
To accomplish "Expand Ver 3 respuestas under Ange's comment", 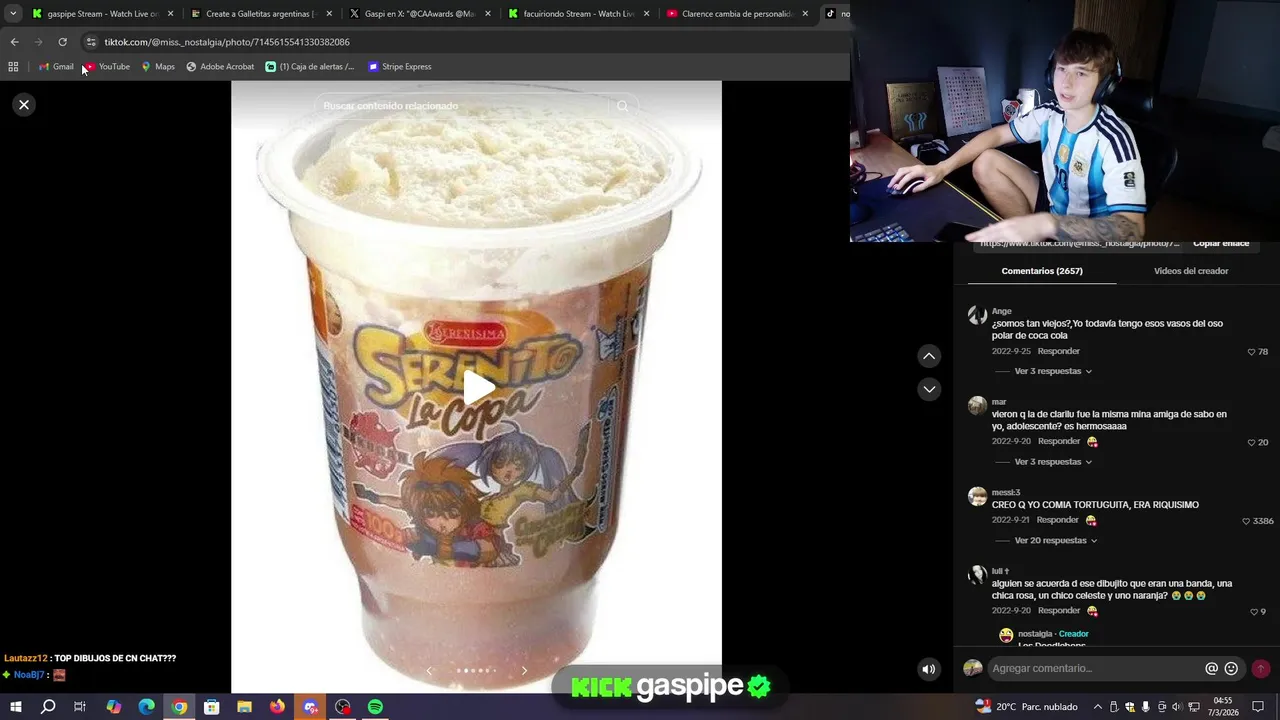I will [x=1053, y=371].
